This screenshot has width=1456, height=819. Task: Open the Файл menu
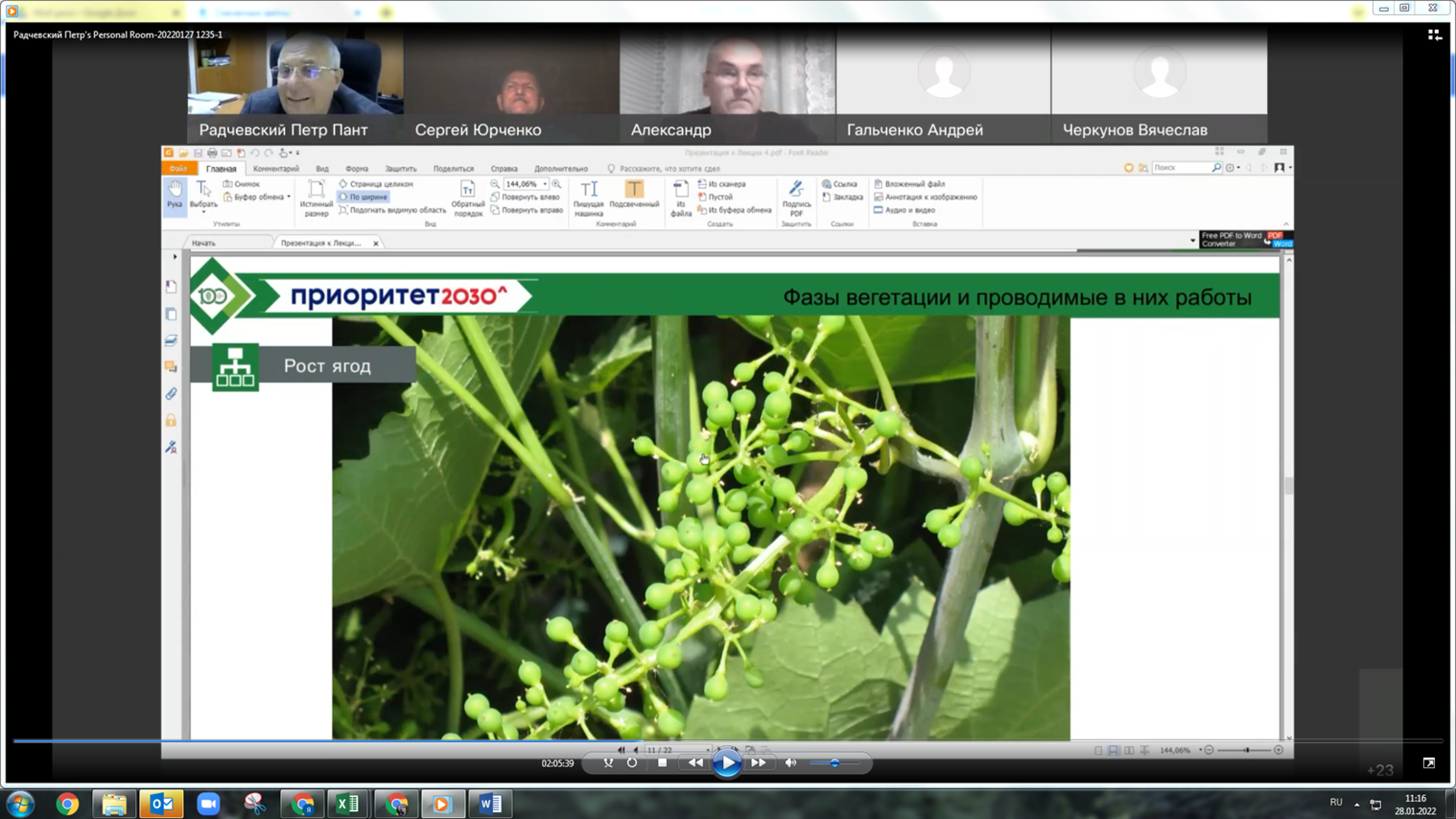pyautogui.click(x=178, y=168)
